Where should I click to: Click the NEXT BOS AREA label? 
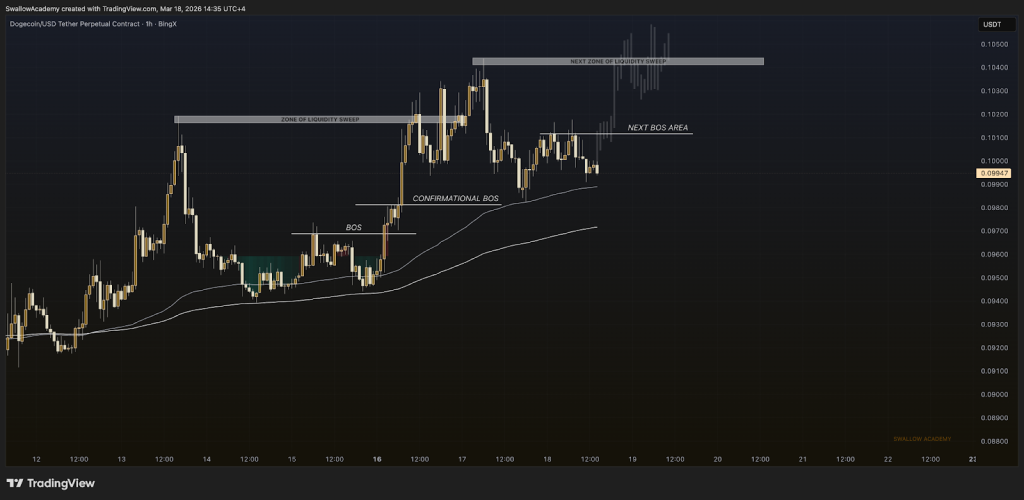(x=657, y=128)
